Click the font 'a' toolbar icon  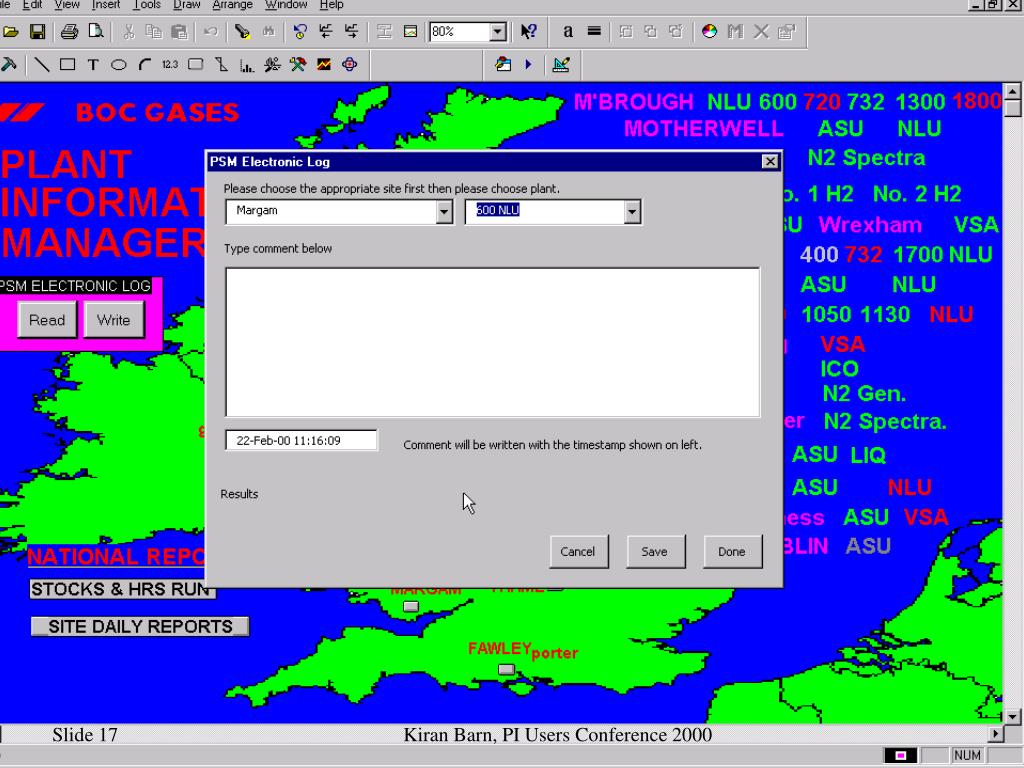[568, 31]
